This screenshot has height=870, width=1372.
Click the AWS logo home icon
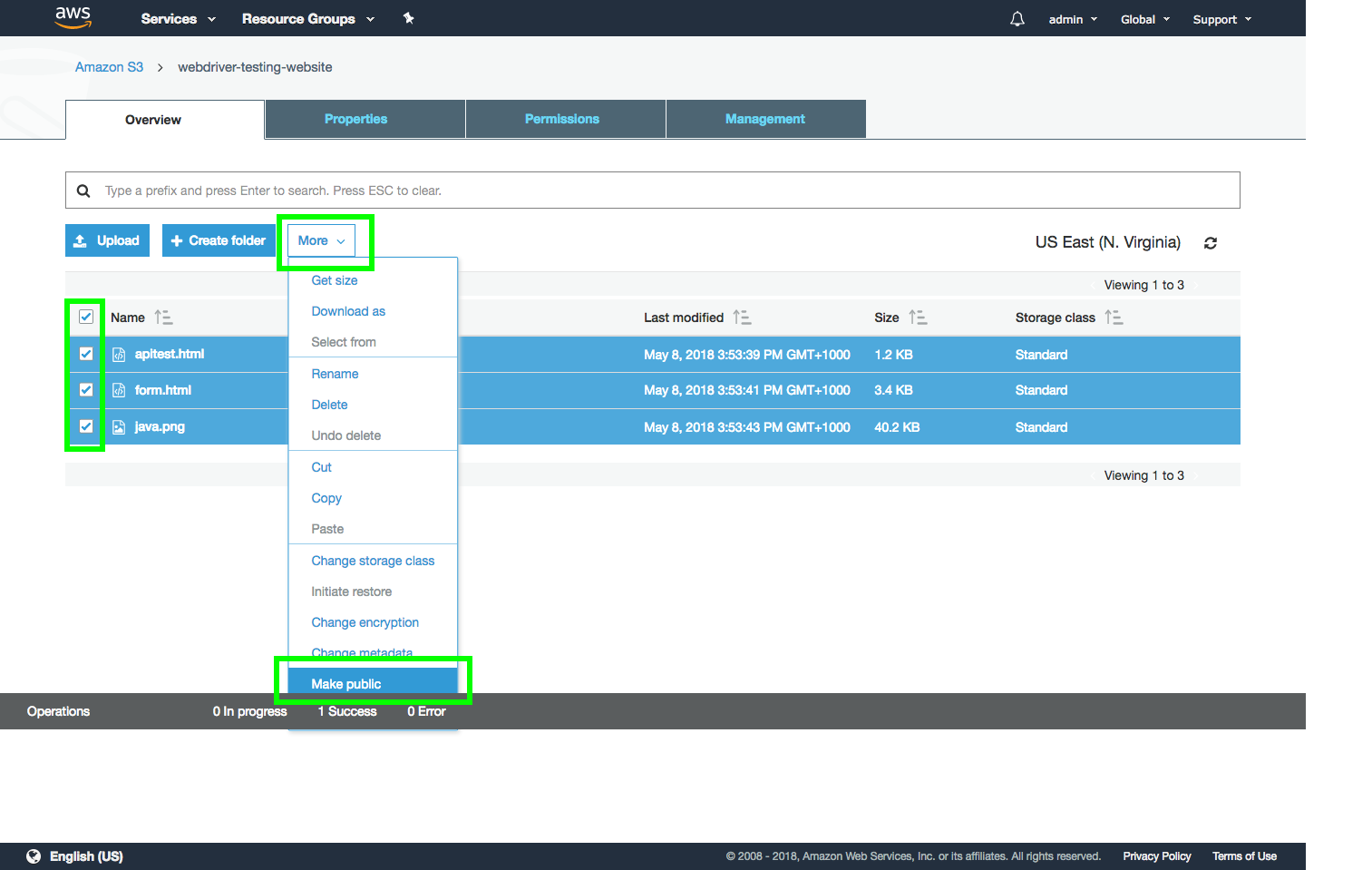[x=73, y=17]
